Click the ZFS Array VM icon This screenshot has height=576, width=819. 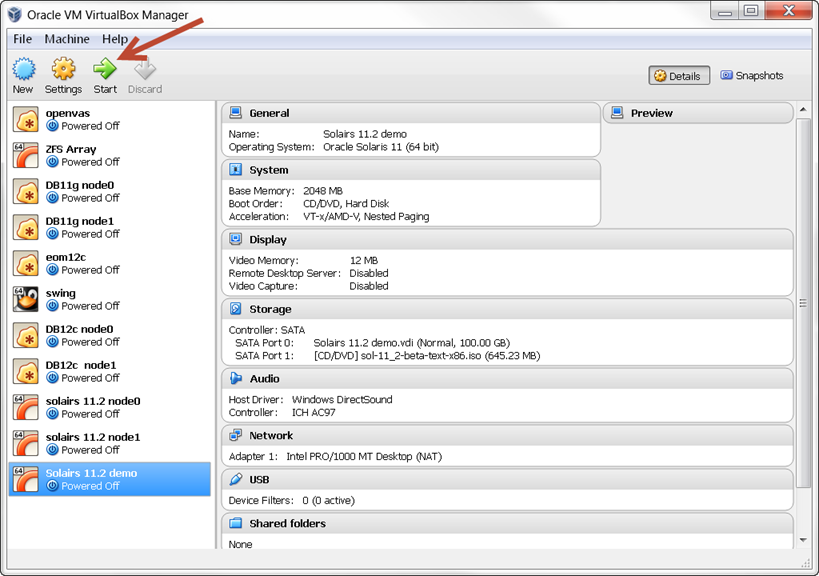click(26, 156)
